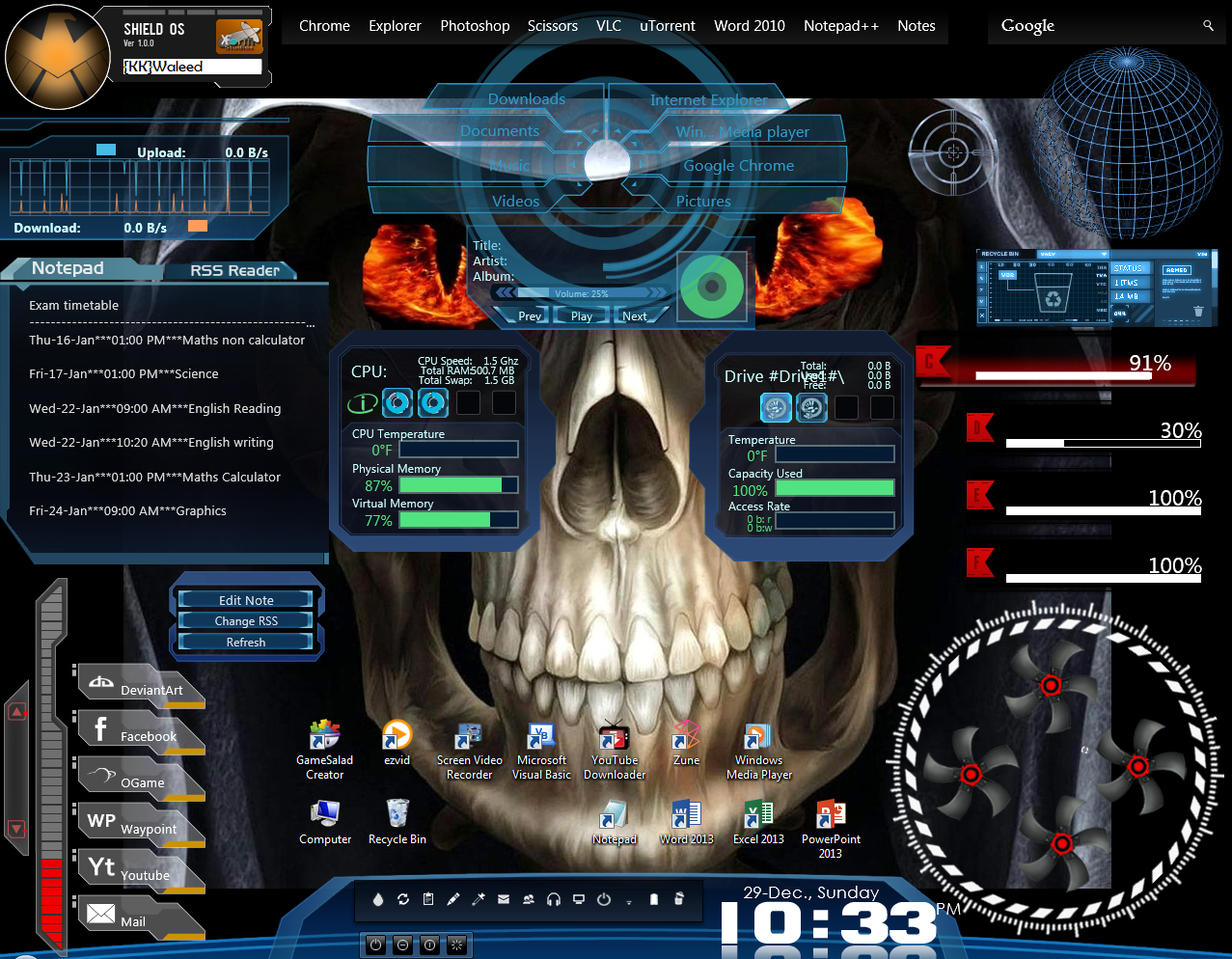Open uTorrent from the top launcher bar
1232x959 pixels.
tap(667, 26)
